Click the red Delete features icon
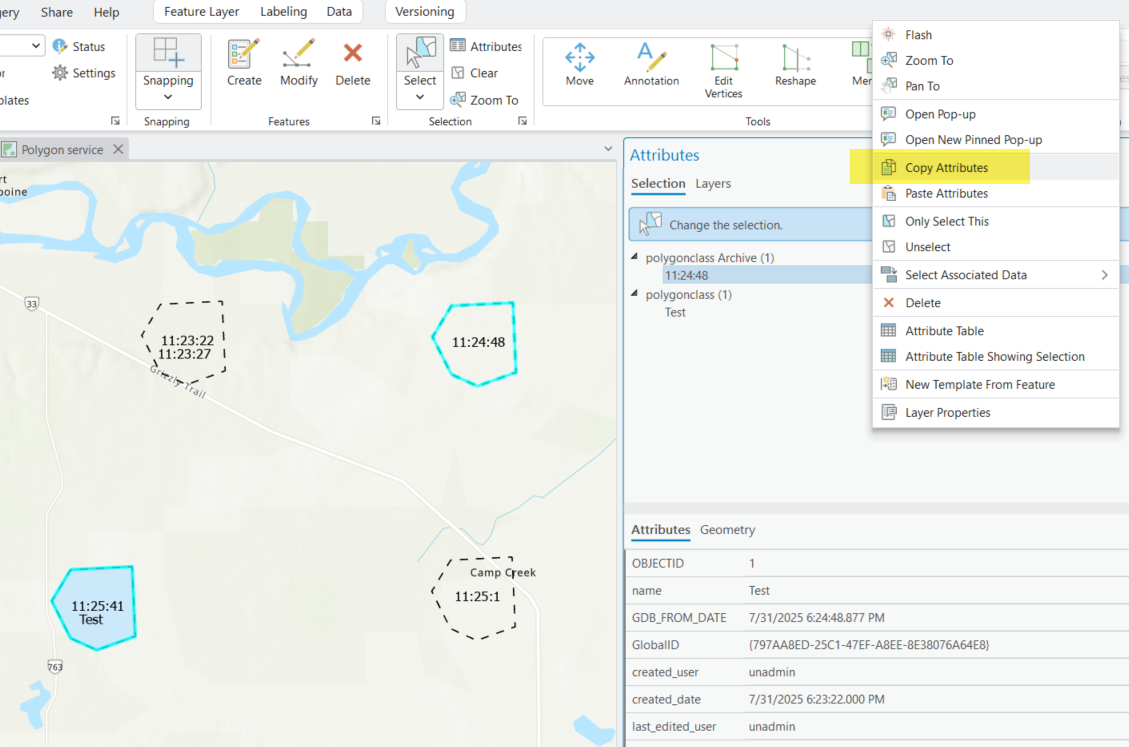Viewport: 1129px width, 747px height. click(x=352, y=53)
